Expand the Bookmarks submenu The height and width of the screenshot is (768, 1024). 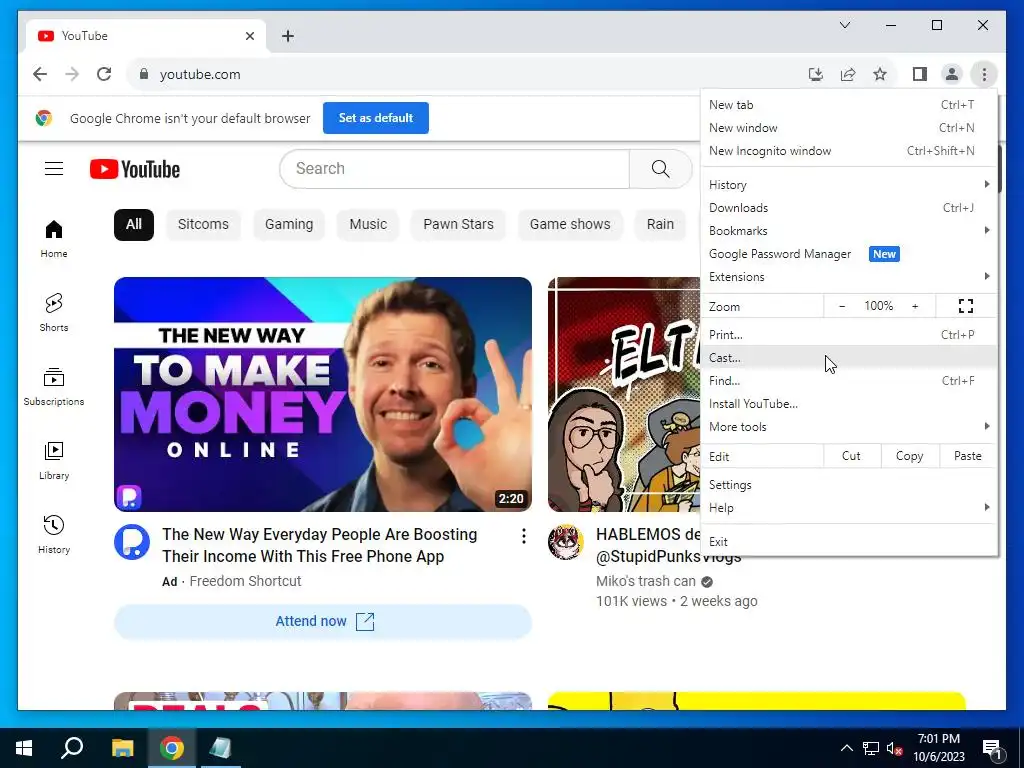click(848, 231)
